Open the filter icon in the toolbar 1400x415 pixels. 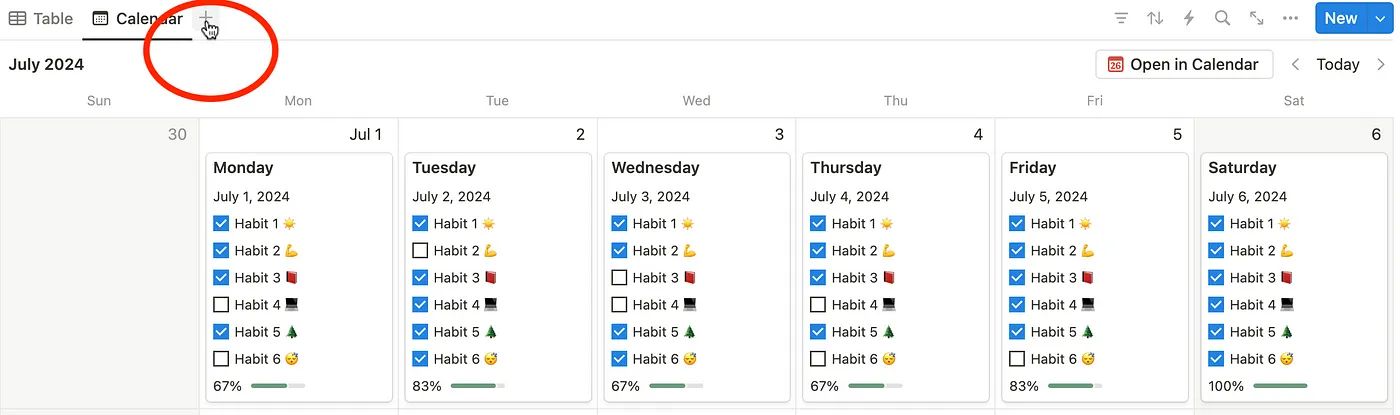[x=1121, y=18]
